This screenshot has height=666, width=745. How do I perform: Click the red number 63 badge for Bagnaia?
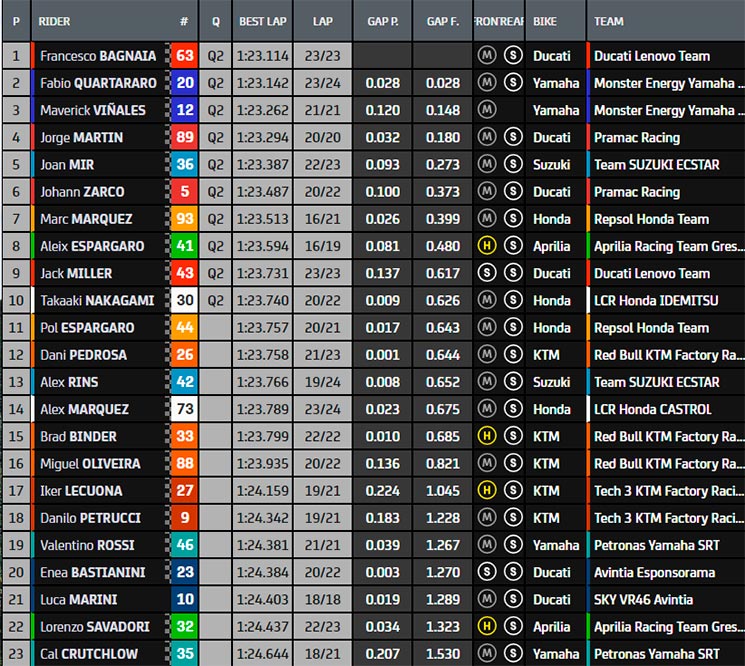(184, 56)
